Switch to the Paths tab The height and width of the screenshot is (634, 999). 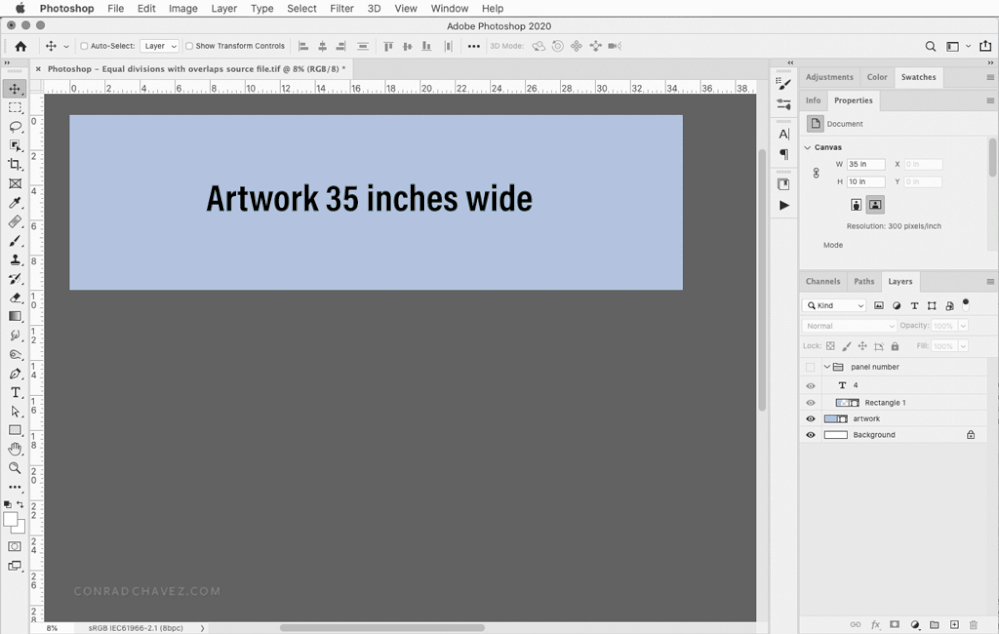click(x=864, y=281)
